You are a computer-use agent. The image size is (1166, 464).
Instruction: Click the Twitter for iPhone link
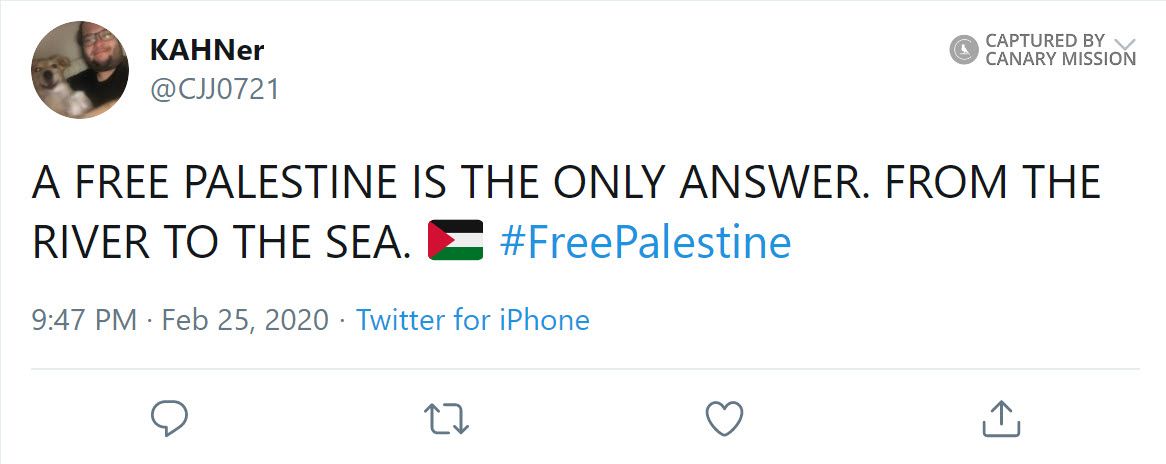[x=473, y=320]
